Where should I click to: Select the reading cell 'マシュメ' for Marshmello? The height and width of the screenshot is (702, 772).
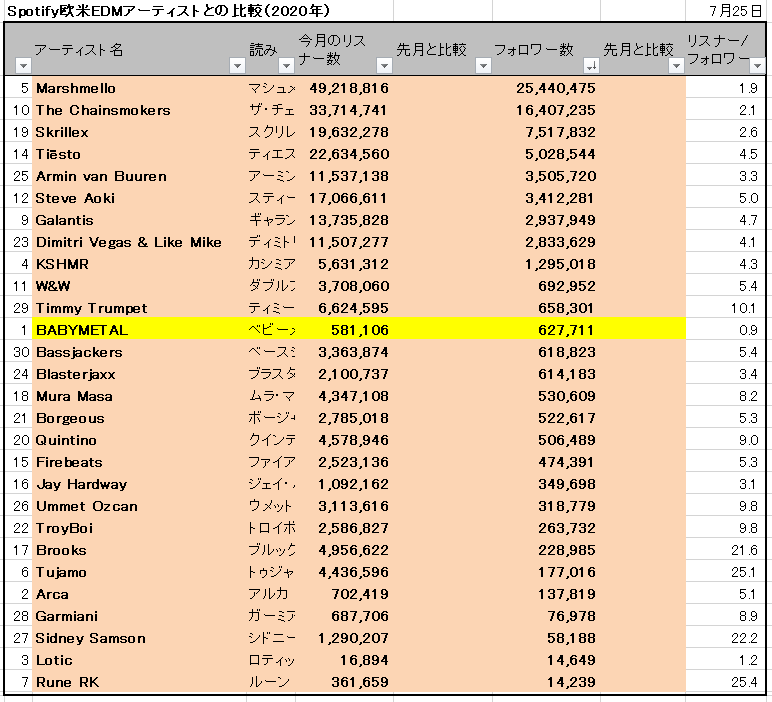[271, 88]
